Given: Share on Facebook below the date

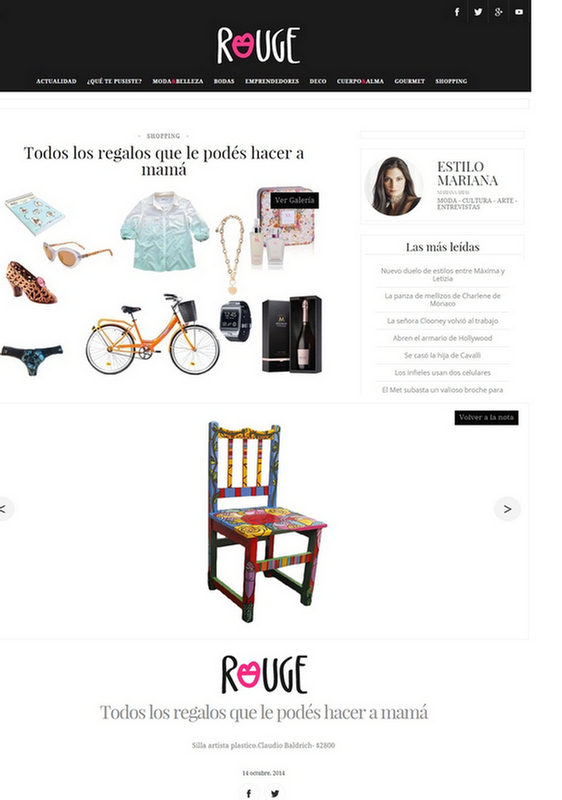Looking at the screenshot, I should [249, 792].
